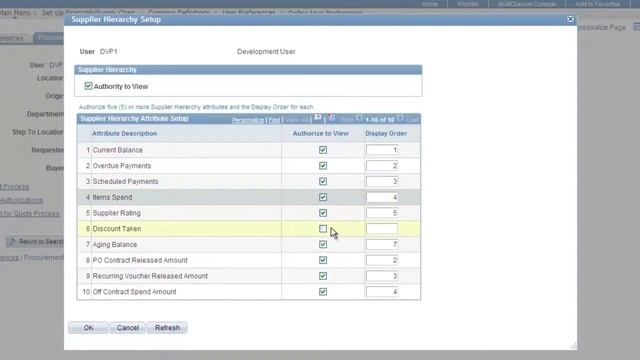This screenshot has width=640, height=360.
Task: Uncheck Authorize to View for Overdue Payments
Action: [323, 166]
